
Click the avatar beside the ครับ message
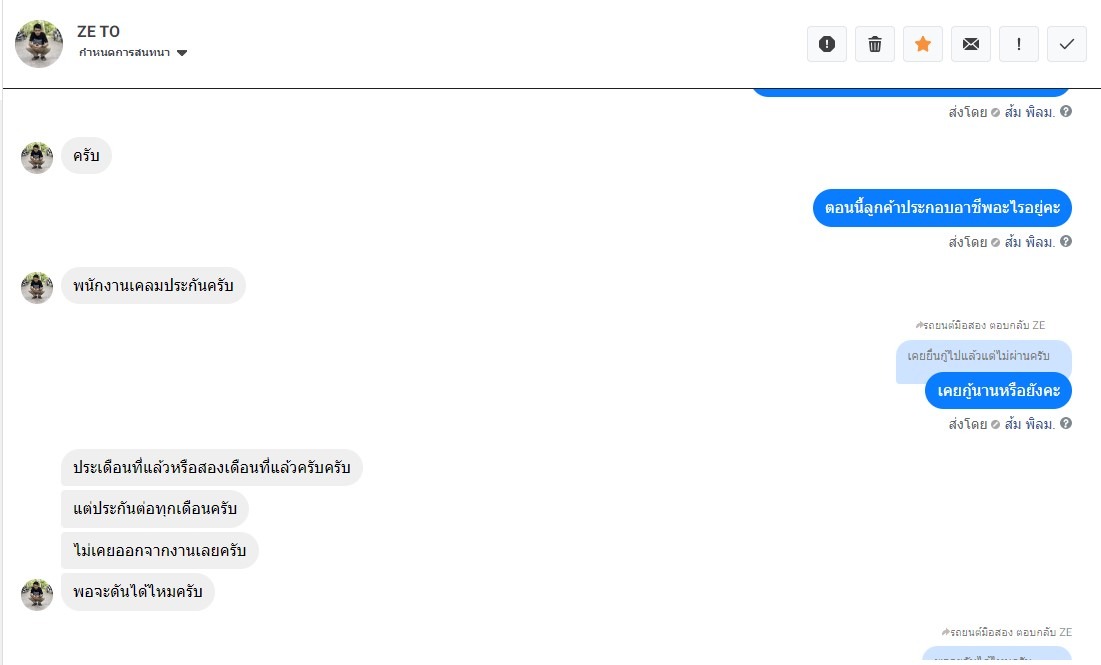click(x=37, y=157)
